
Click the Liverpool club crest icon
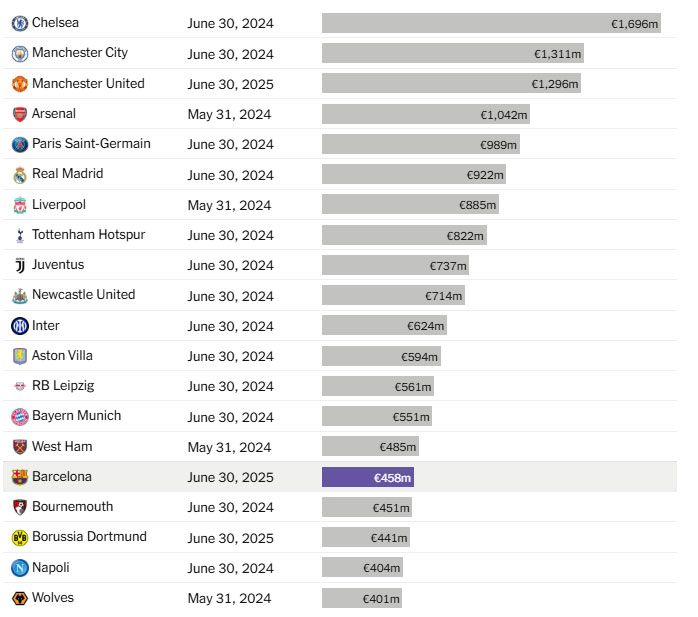pyautogui.click(x=20, y=205)
